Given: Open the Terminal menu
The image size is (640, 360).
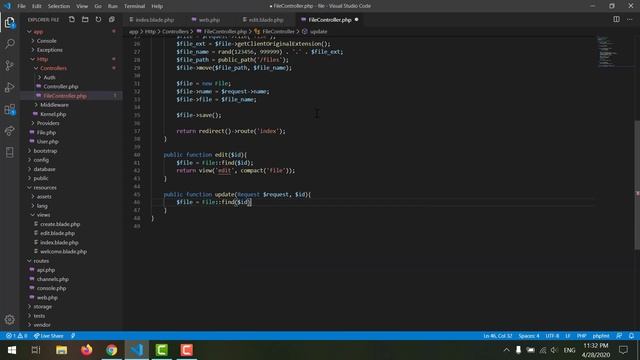Looking at the screenshot, I should point(134,6).
